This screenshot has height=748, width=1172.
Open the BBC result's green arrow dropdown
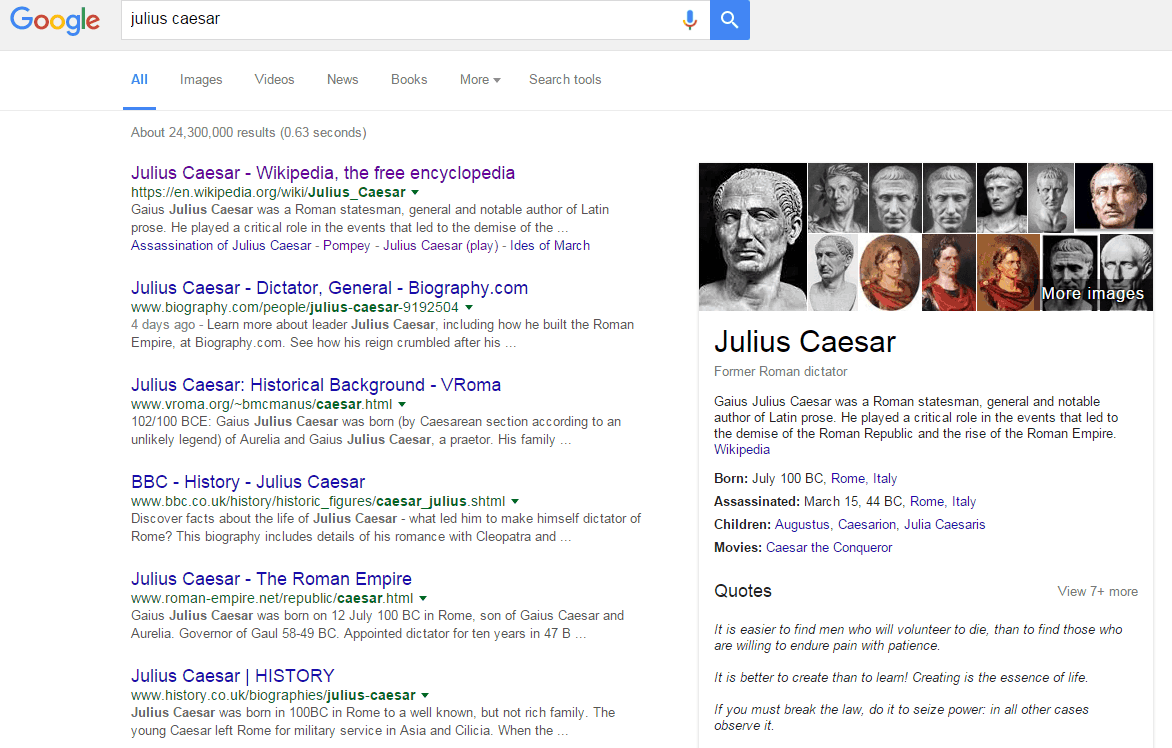click(x=515, y=501)
